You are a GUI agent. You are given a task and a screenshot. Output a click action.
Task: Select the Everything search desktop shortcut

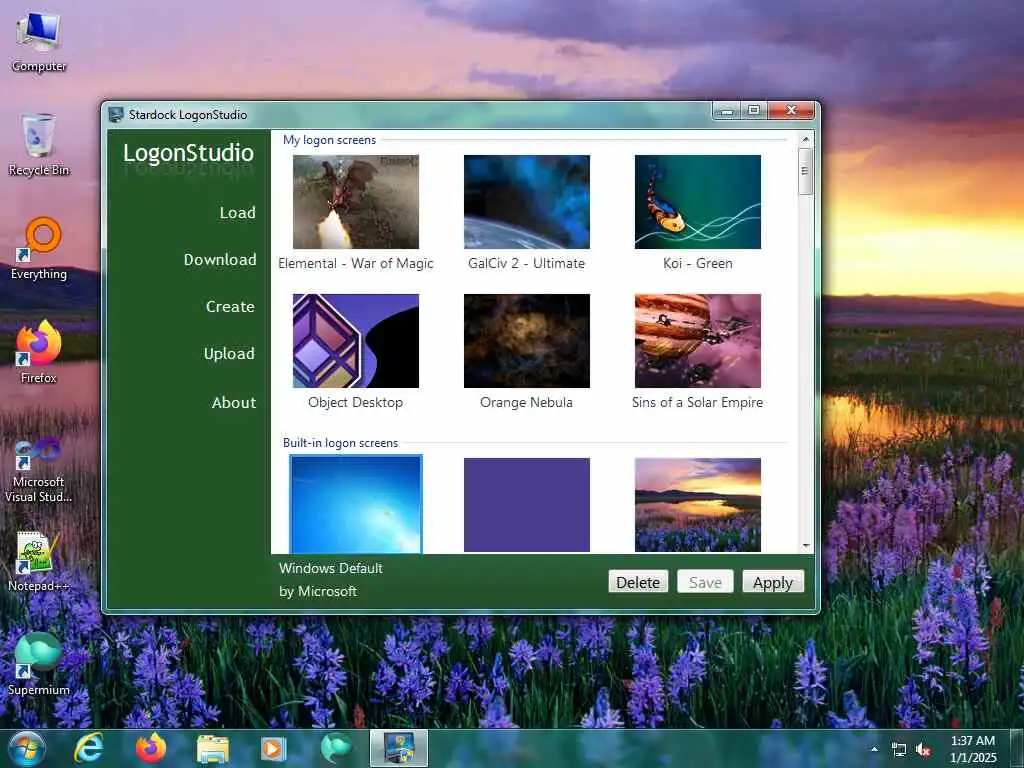[x=39, y=248]
